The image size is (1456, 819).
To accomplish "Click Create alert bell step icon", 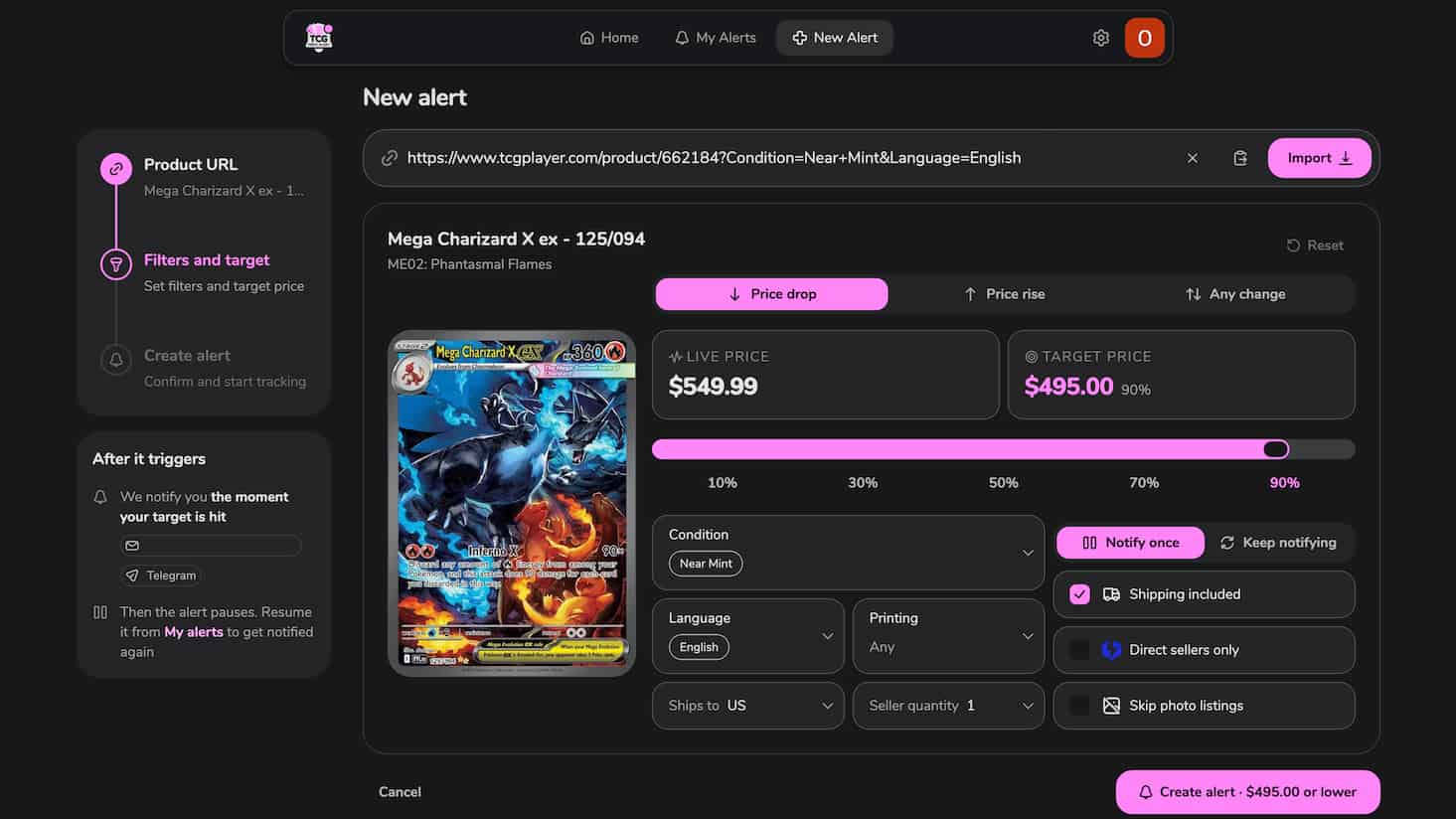I will coord(116,360).
